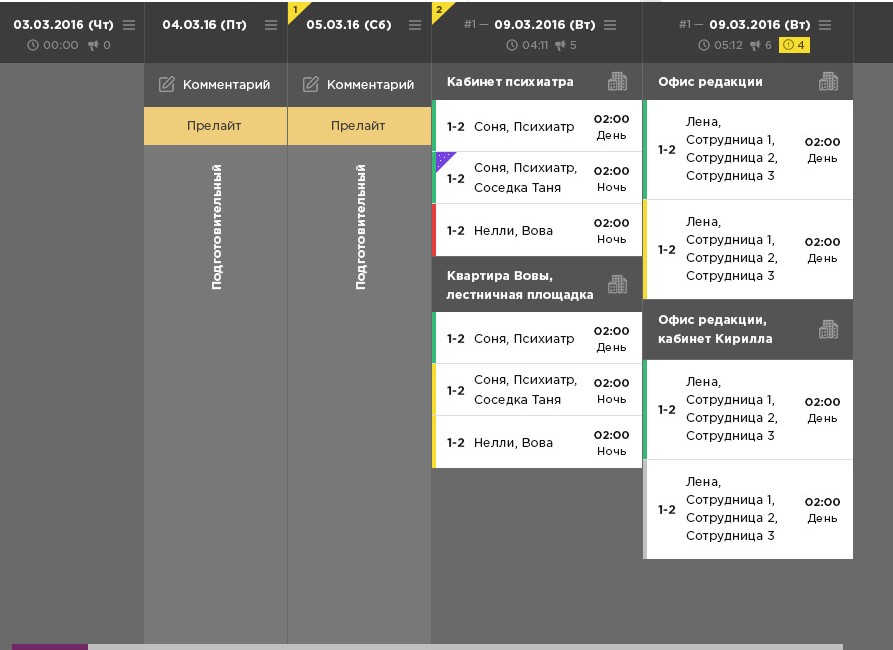The height and width of the screenshot is (650, 893).
Task: Click the building icon in Офис редакции header
Action: 829,82
